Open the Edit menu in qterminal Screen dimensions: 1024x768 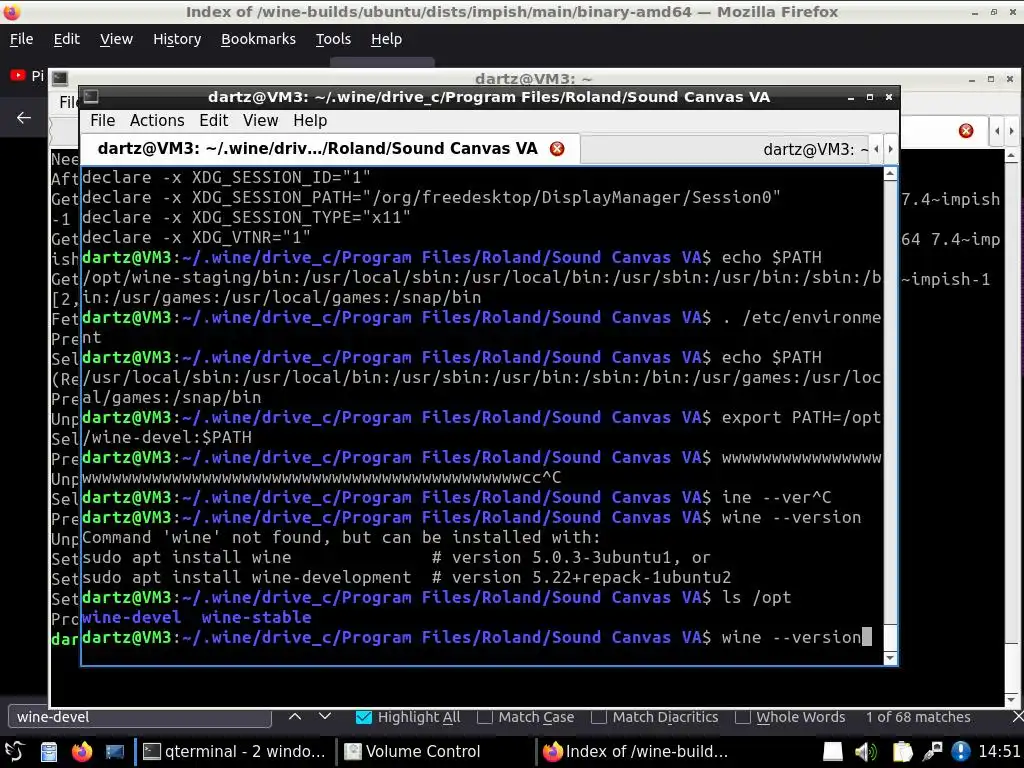point(214,121)
